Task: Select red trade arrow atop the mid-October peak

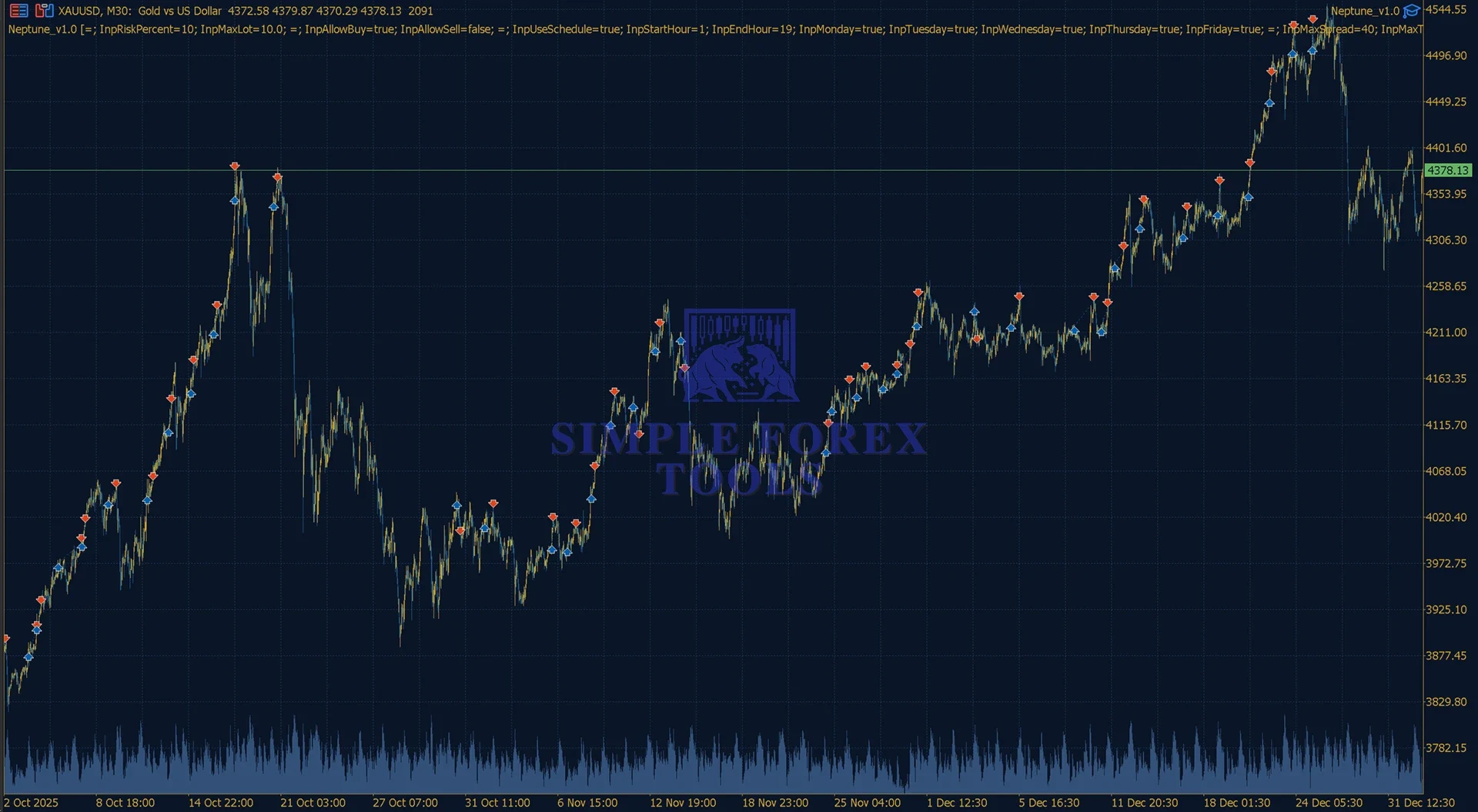Action: [x=235, y=165]
